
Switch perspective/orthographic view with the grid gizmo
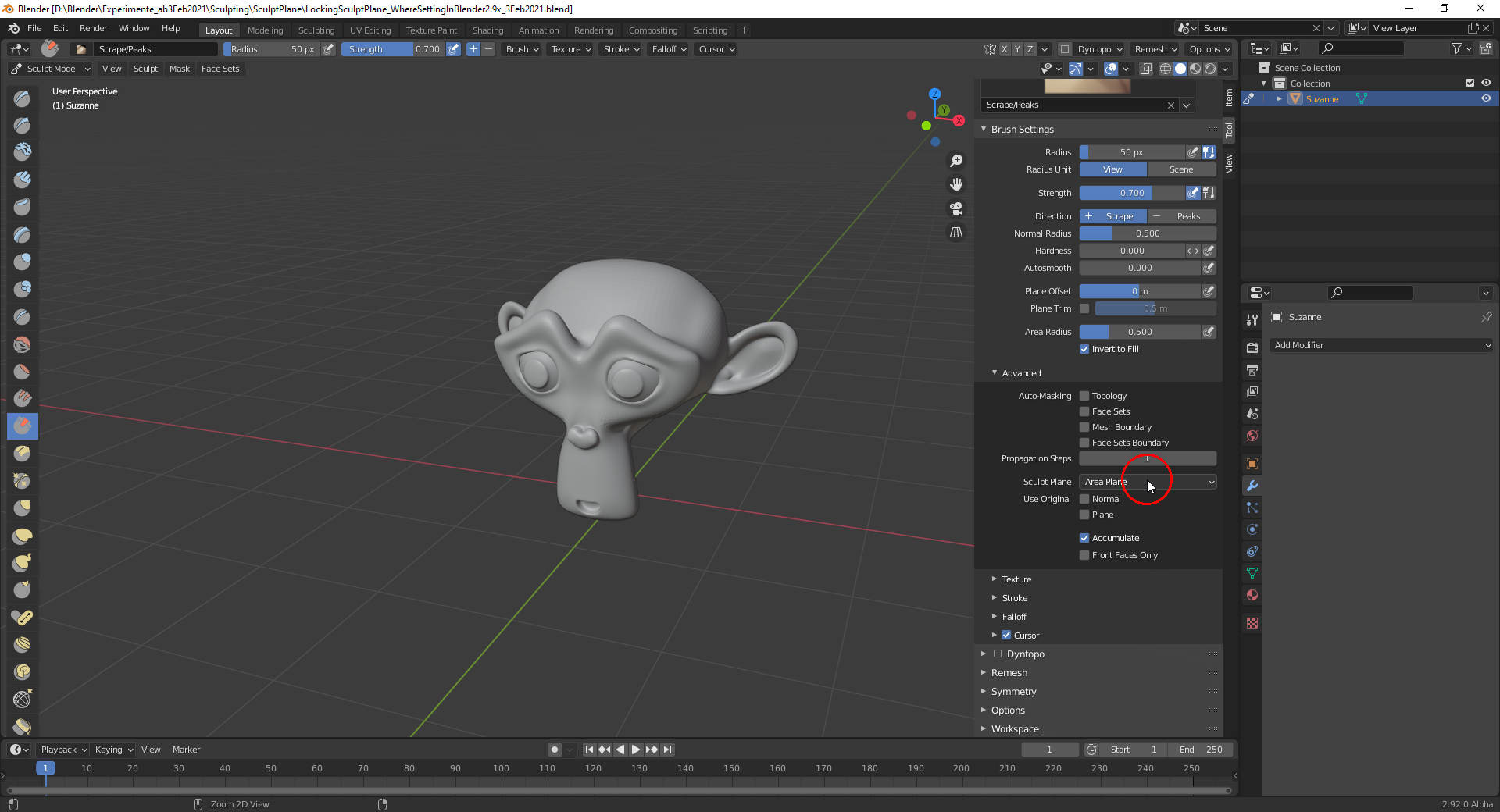click(956, 233)
